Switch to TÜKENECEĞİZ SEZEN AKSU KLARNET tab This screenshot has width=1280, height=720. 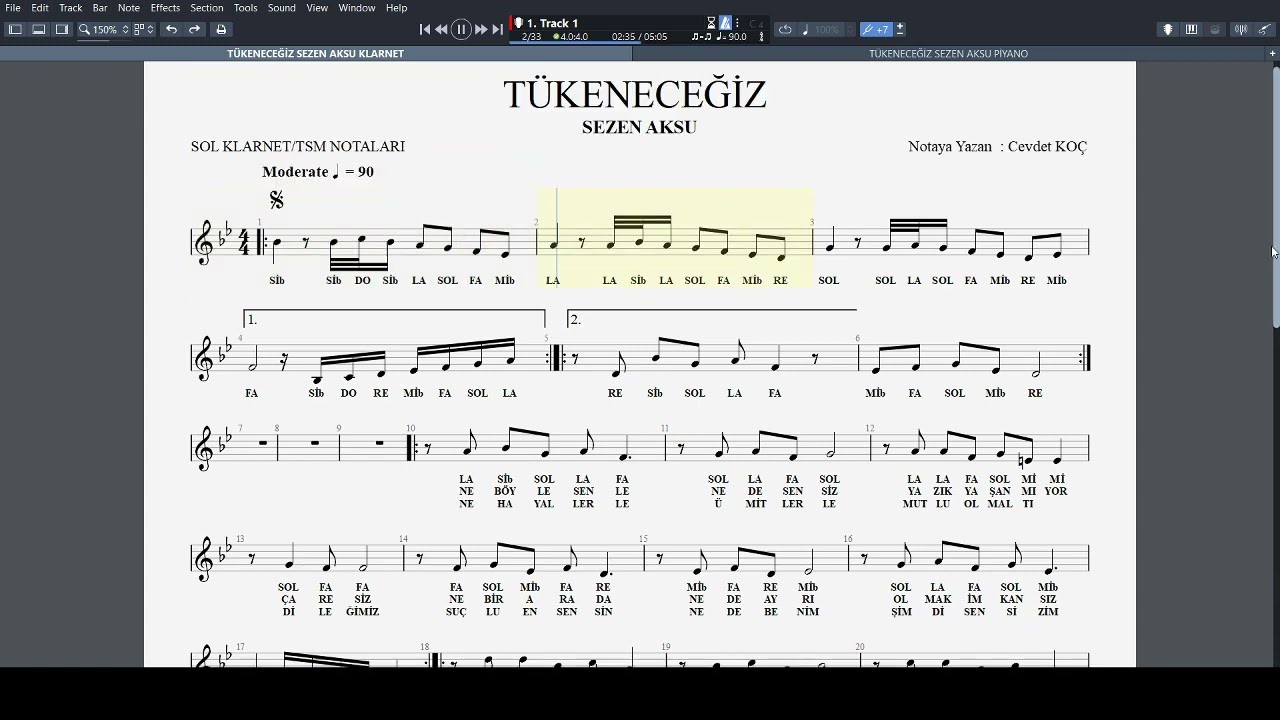click(316, 54)
